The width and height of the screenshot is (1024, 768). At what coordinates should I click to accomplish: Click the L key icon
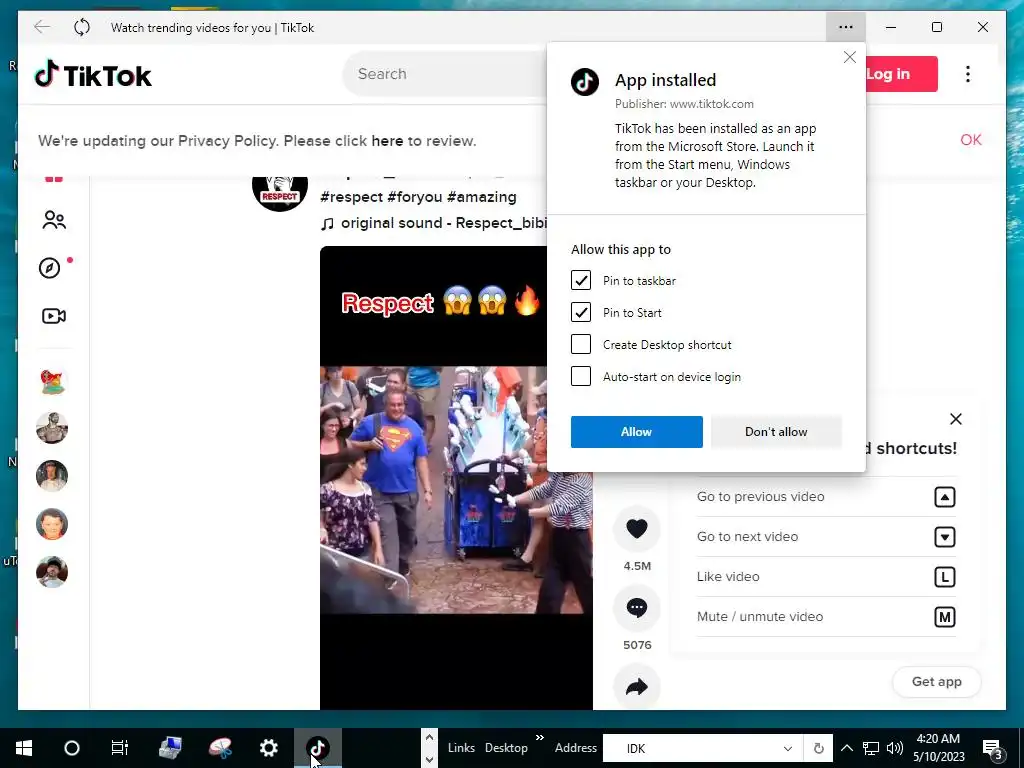(x=944, y=577)
